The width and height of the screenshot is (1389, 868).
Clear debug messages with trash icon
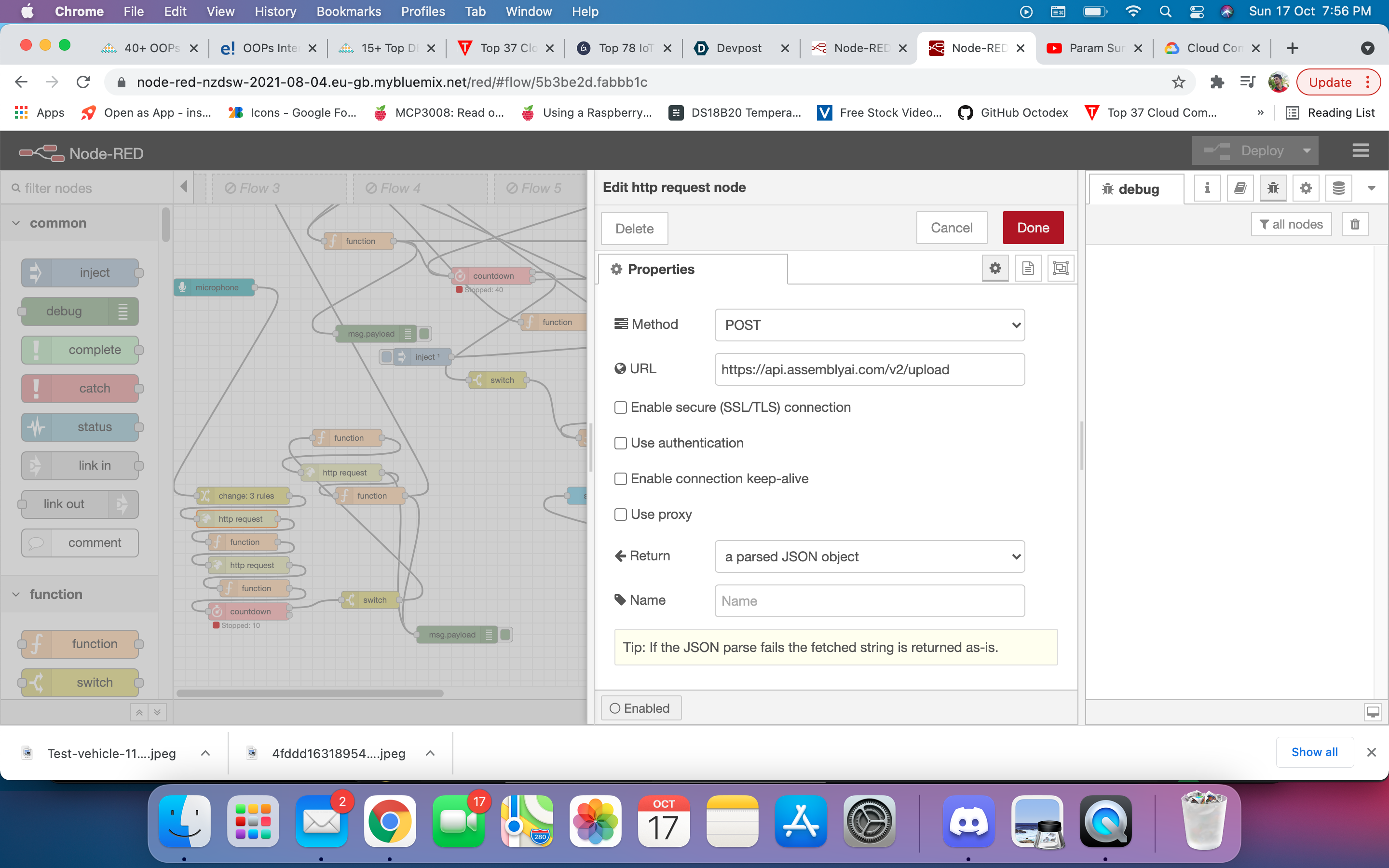(1355, 224)
